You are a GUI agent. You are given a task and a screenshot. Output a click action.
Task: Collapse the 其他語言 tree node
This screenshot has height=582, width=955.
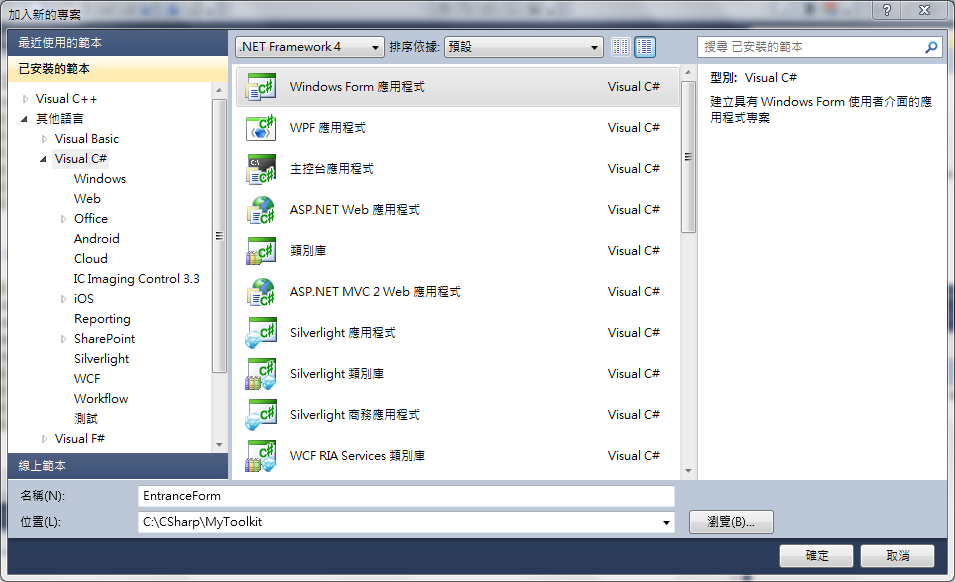click(24, 119)
